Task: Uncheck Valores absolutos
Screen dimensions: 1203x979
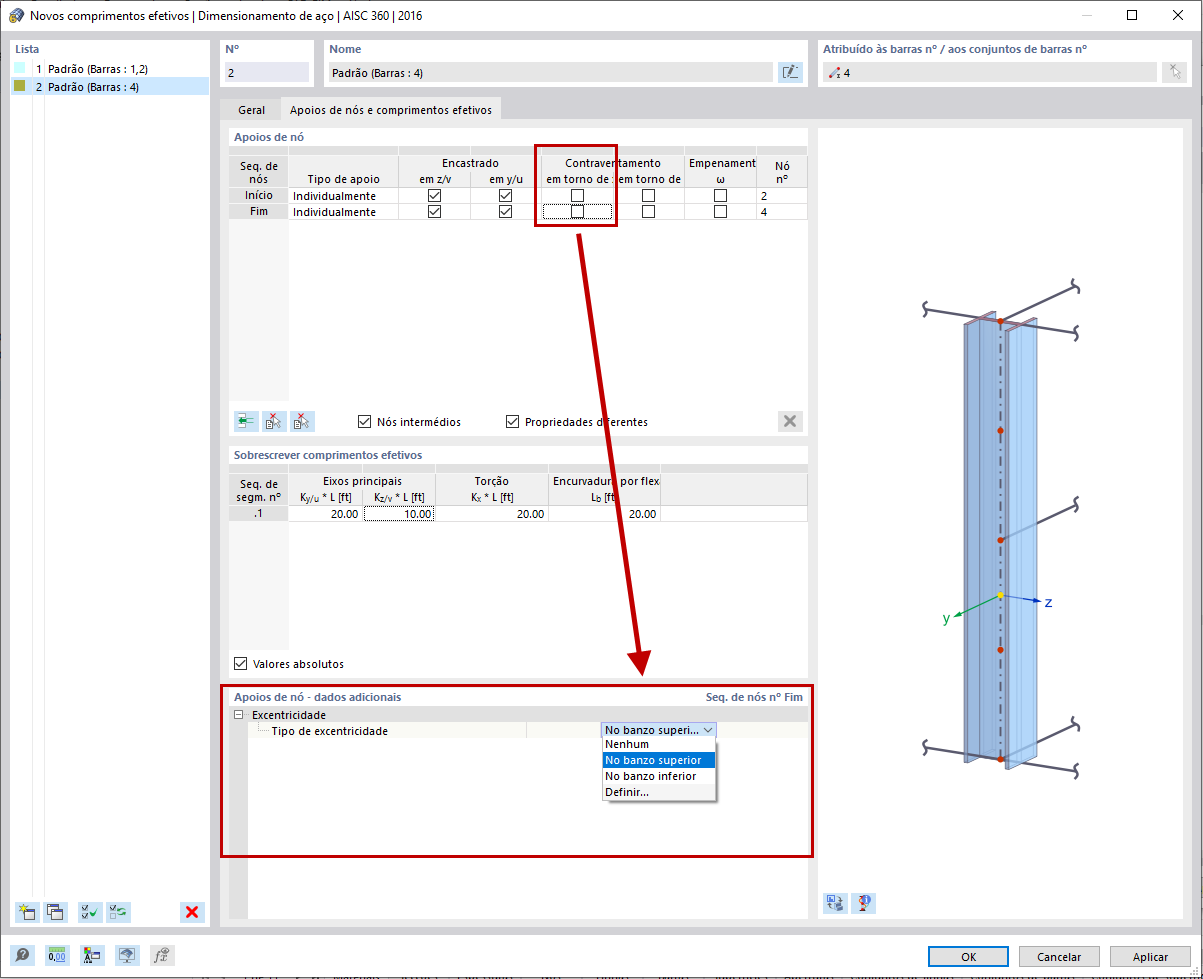Action: [239, 663]
